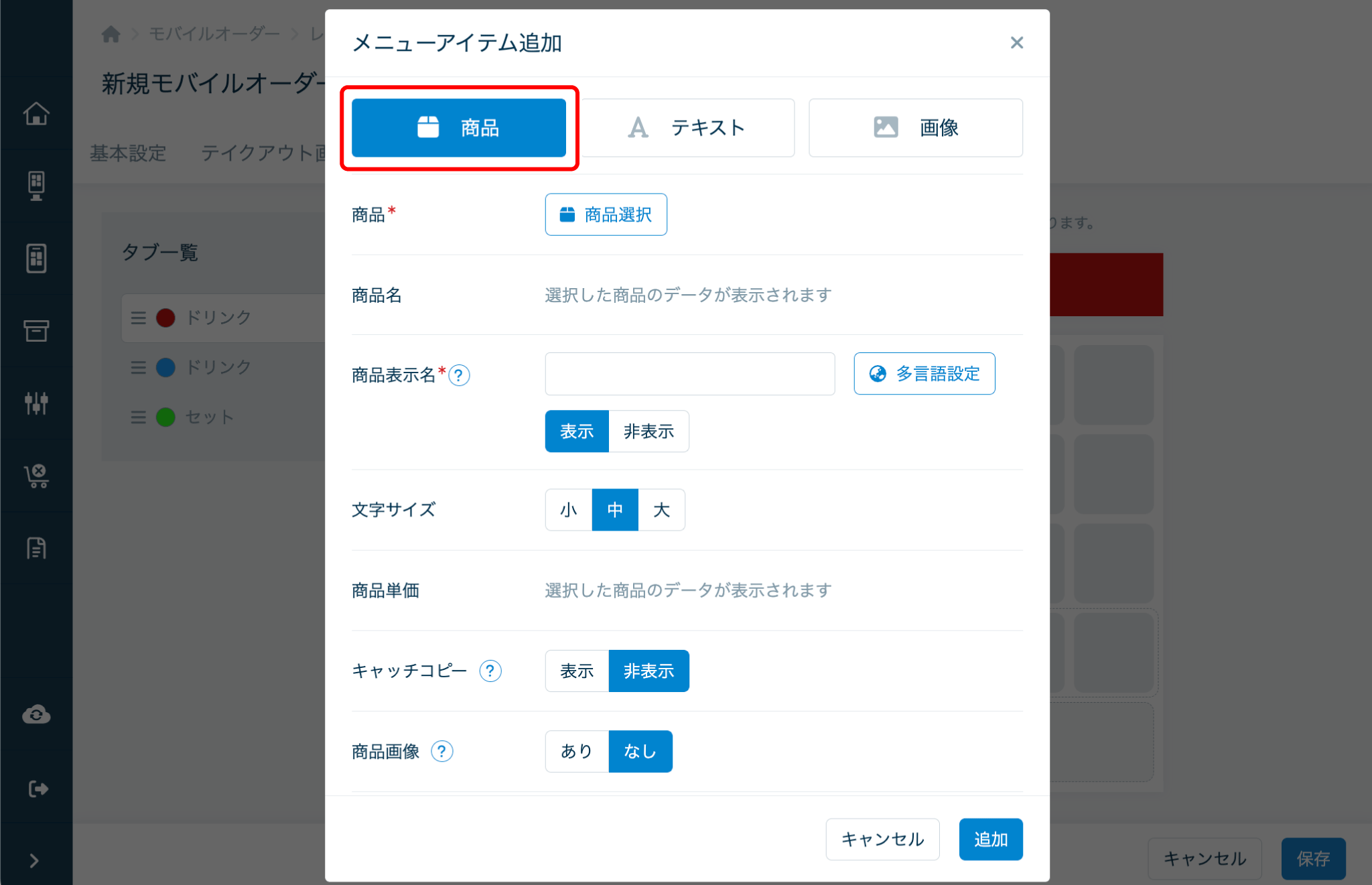Set 商品画像 to あり
The height and width of the screenshot is (885, 1372).
[x=576, y=751]
